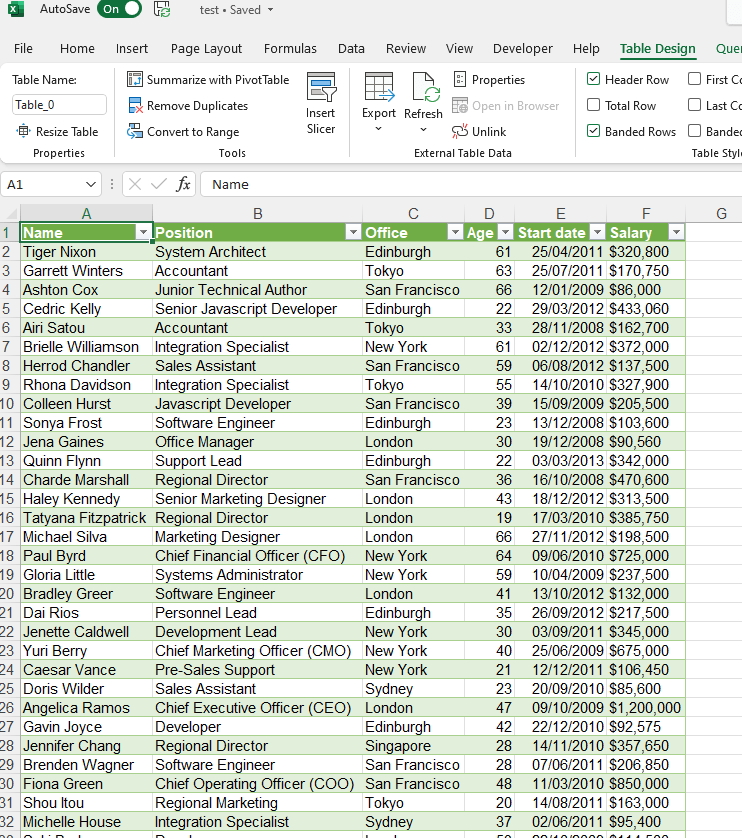Image resolution: width=742 pixels, height=838 pixels.
Task: Open the Page Layout tab
Action: click(206, 48)
